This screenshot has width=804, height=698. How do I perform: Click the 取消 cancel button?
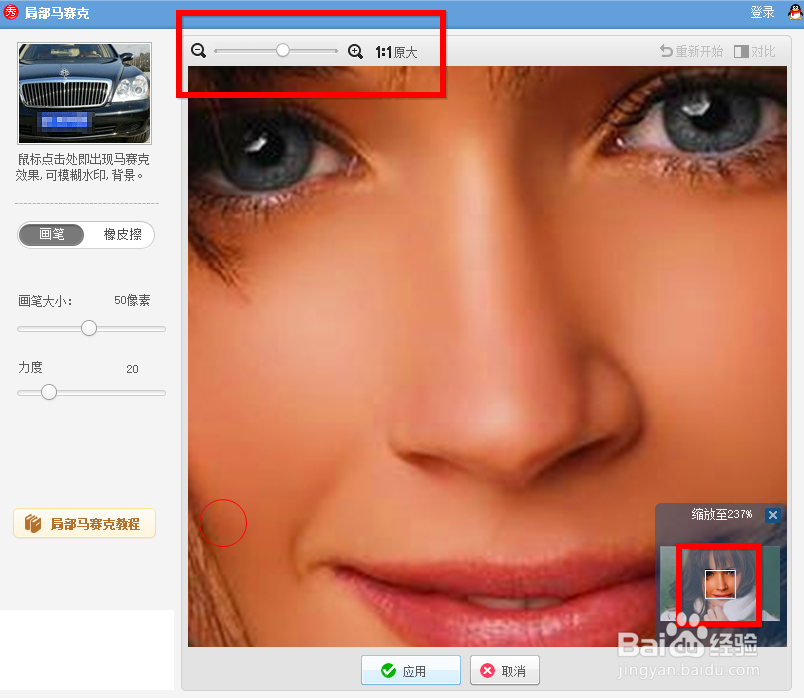505,670
